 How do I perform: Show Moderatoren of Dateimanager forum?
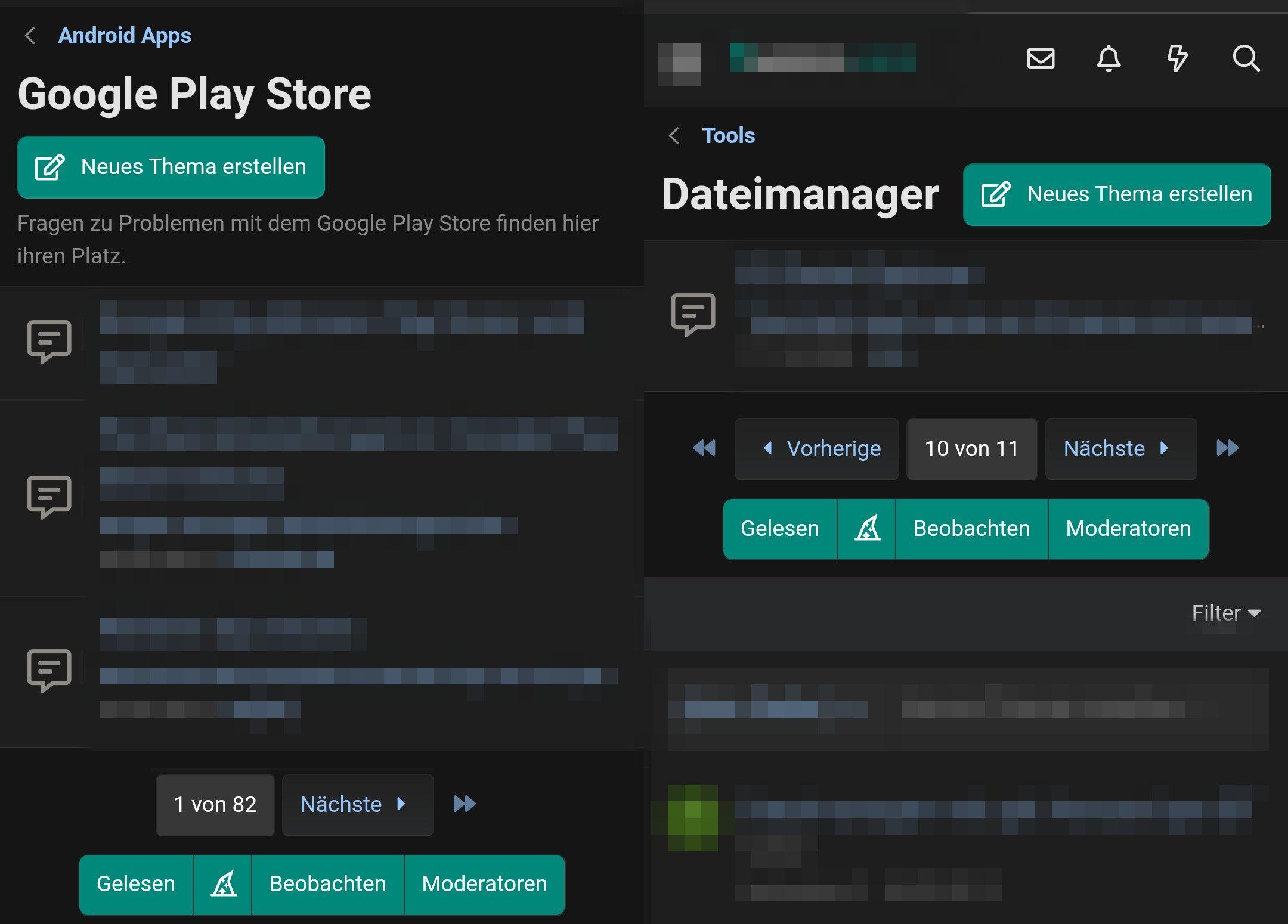(x=1129, y=529)
